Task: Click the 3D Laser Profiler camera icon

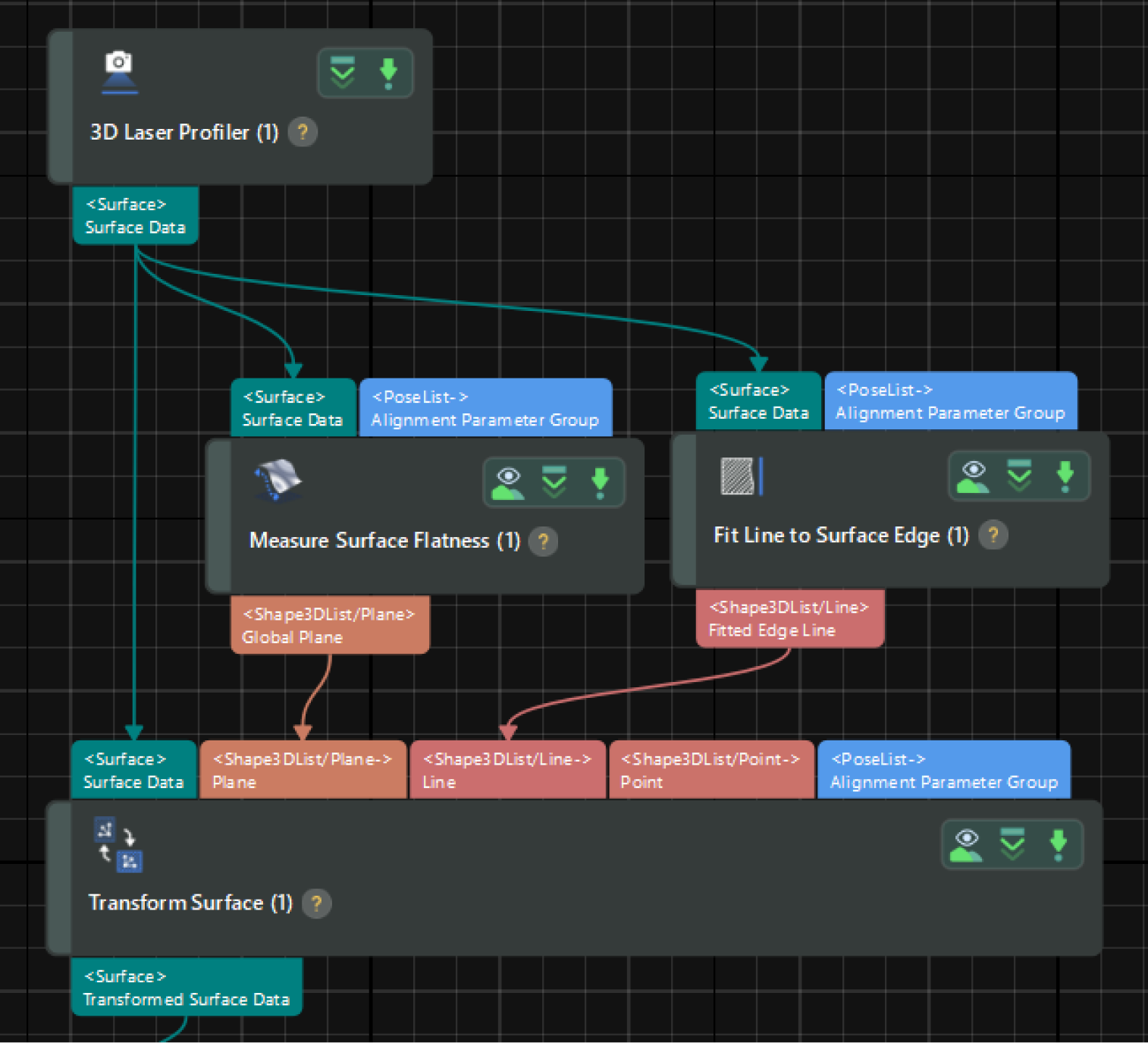Action: [x=119, y=72]
